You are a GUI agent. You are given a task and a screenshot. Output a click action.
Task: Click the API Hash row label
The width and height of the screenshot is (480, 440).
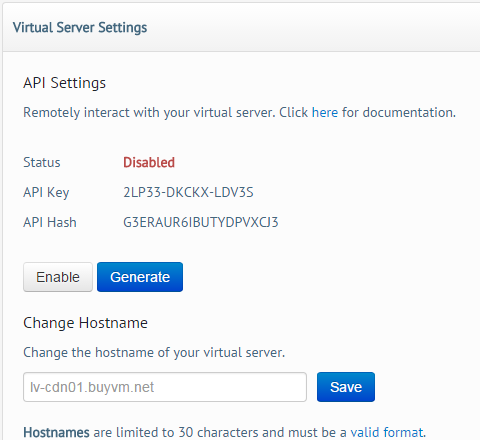point(50,222)
